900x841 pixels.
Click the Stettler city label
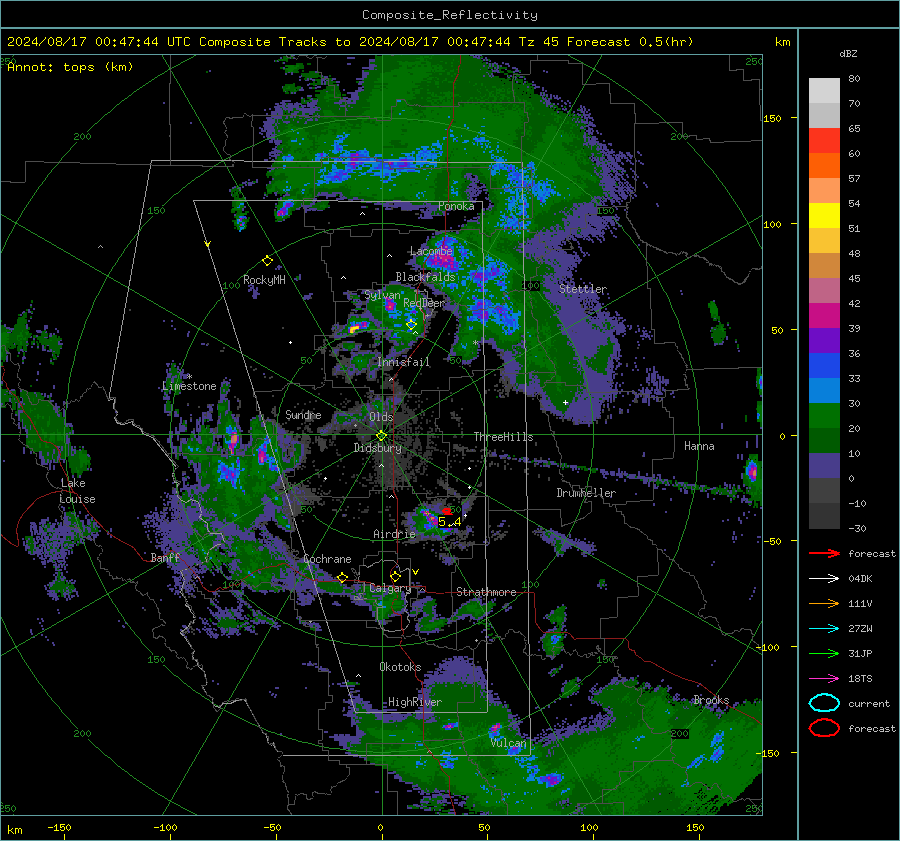point(583,289)
